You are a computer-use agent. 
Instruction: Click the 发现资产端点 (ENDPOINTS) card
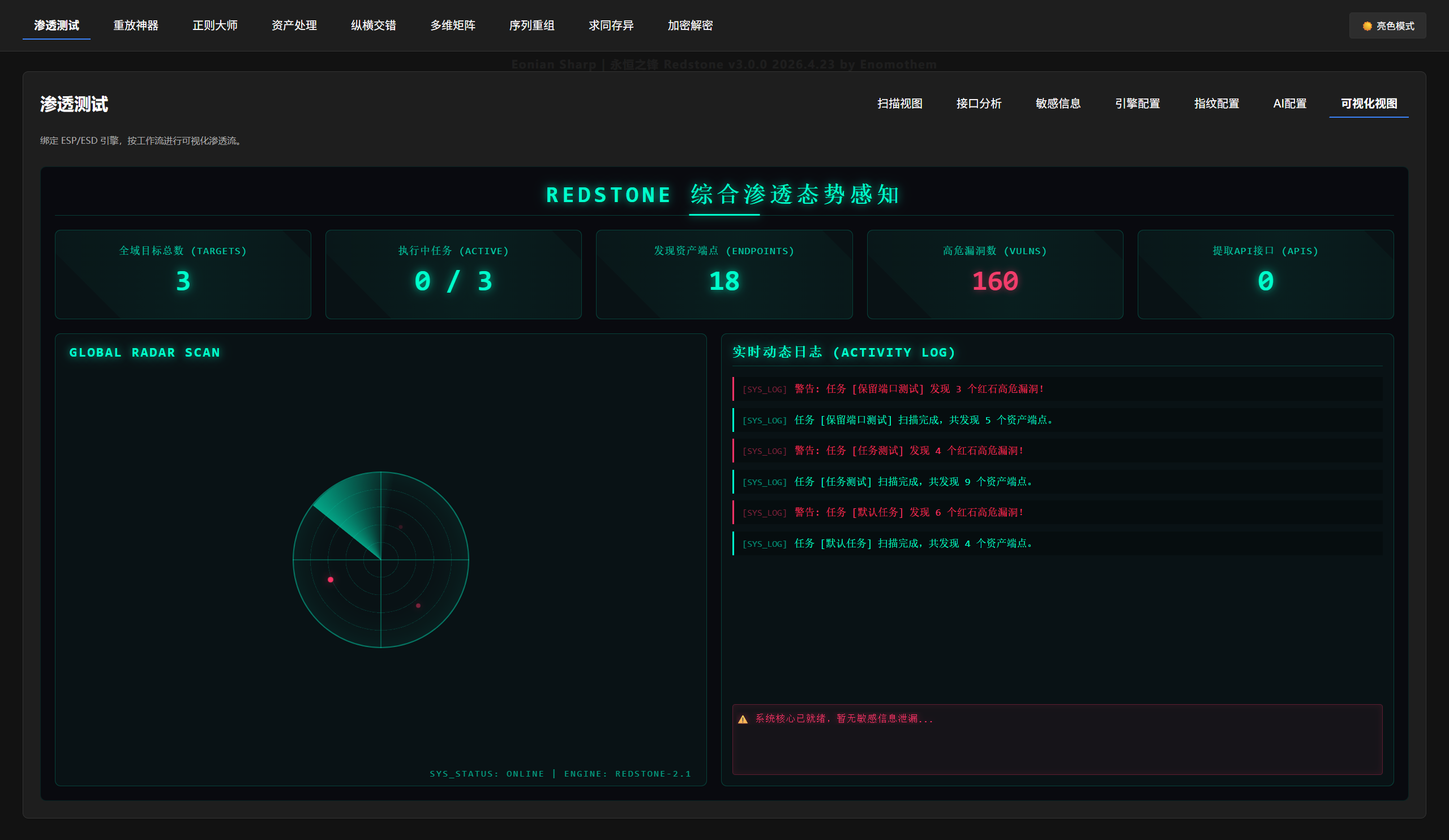click(x=724, y=275)
